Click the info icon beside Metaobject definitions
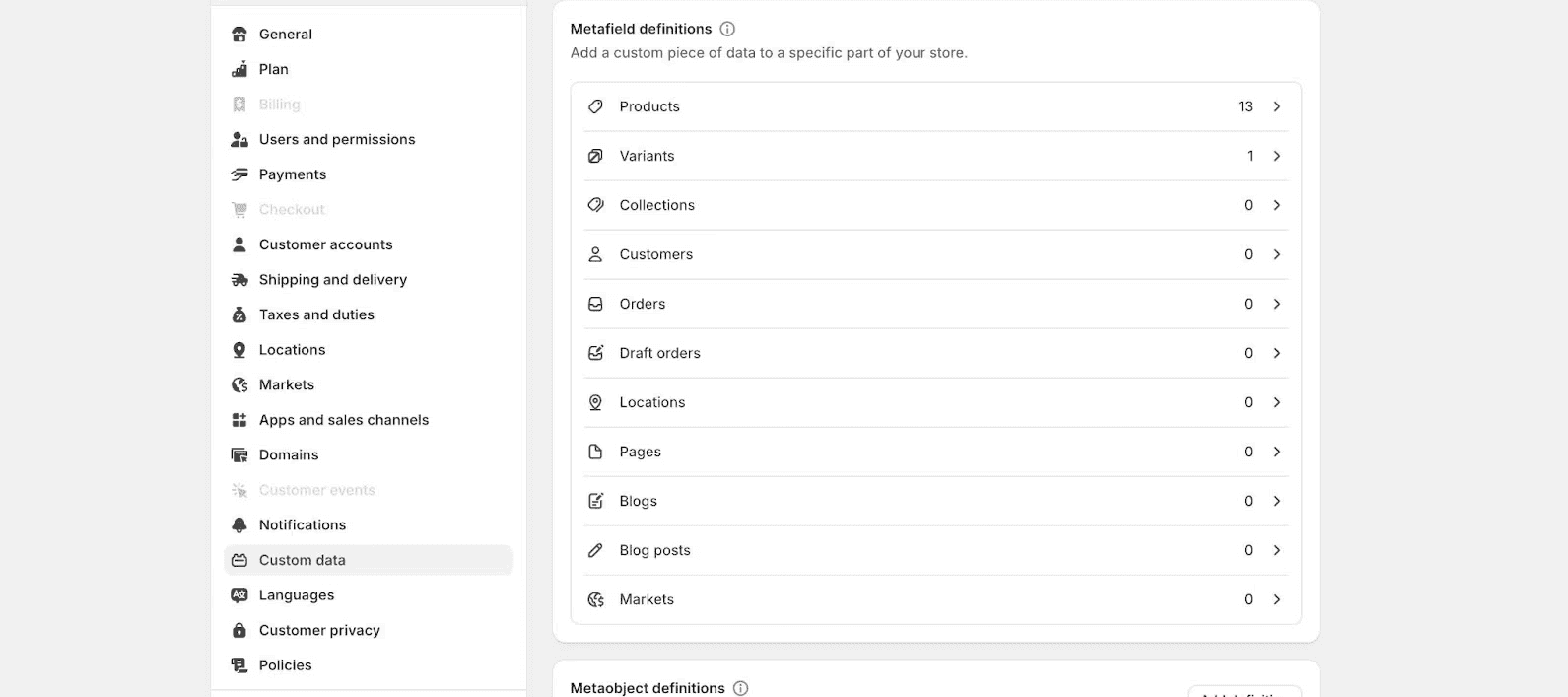 (x=741, y=688)
